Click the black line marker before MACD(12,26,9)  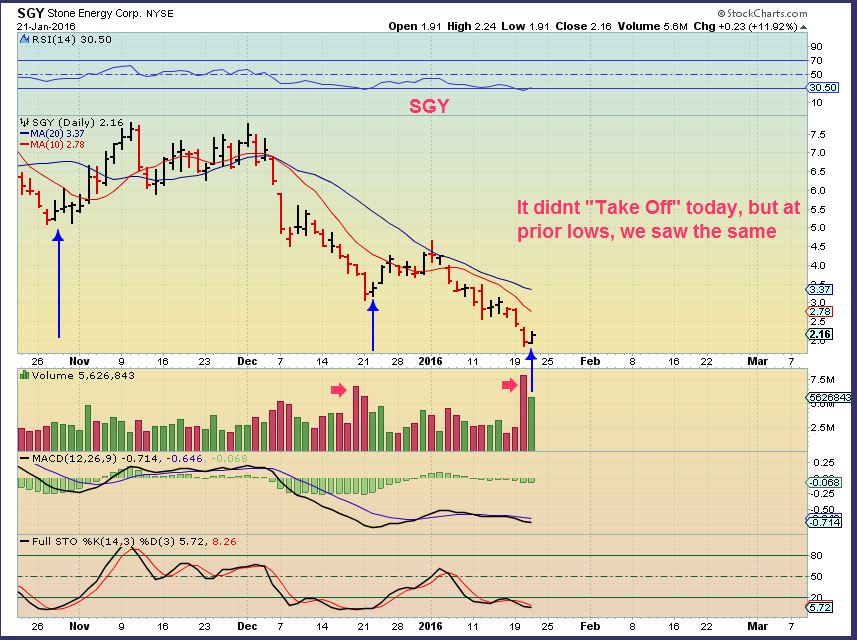25,459
